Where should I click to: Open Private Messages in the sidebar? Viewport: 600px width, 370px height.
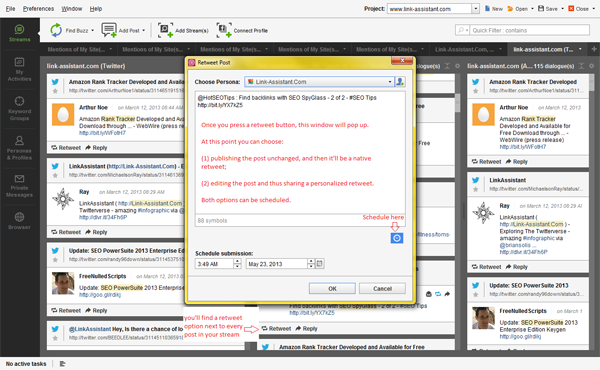(20, 186)
